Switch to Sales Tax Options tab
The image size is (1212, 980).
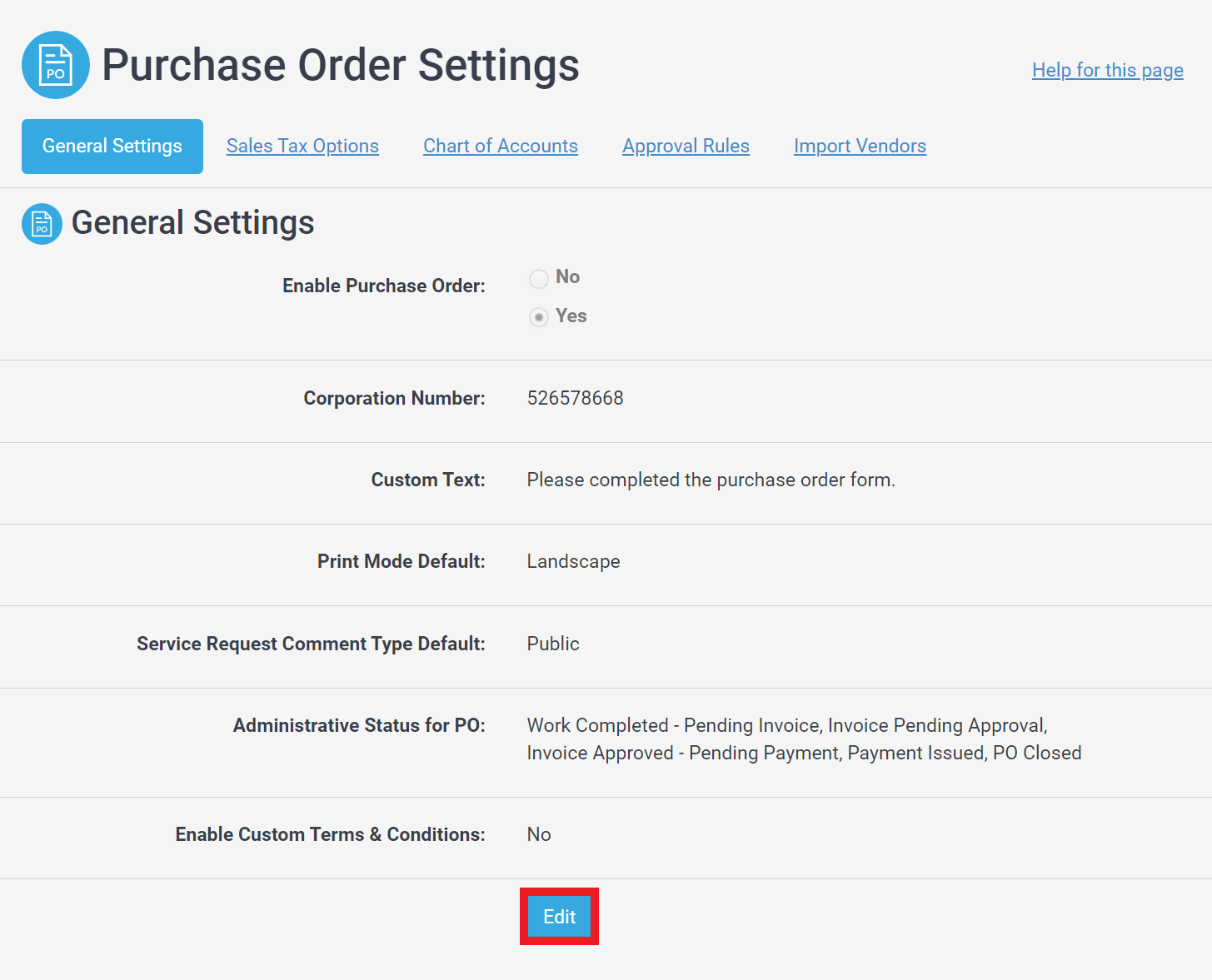click(x=302, y=146)
